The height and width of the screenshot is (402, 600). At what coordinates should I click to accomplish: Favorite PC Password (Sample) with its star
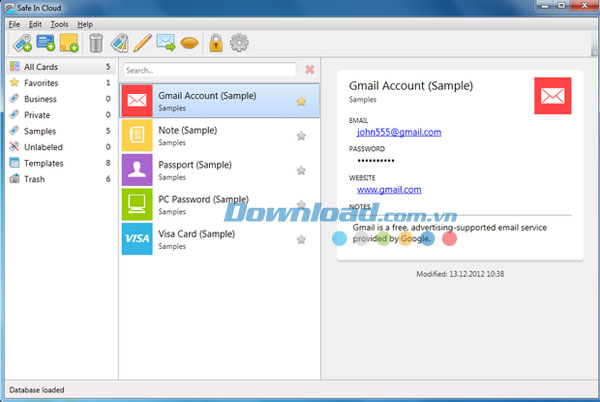click(x=301, y=204)
